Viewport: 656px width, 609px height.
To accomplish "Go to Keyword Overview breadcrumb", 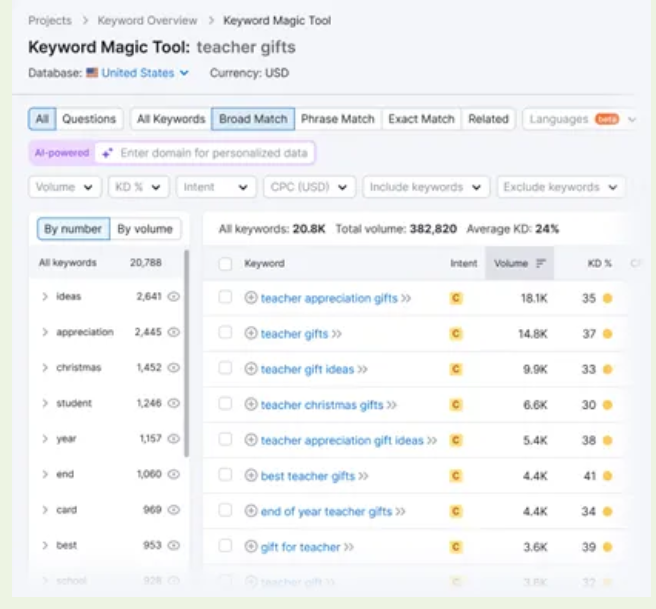I will tap(147, 20).
